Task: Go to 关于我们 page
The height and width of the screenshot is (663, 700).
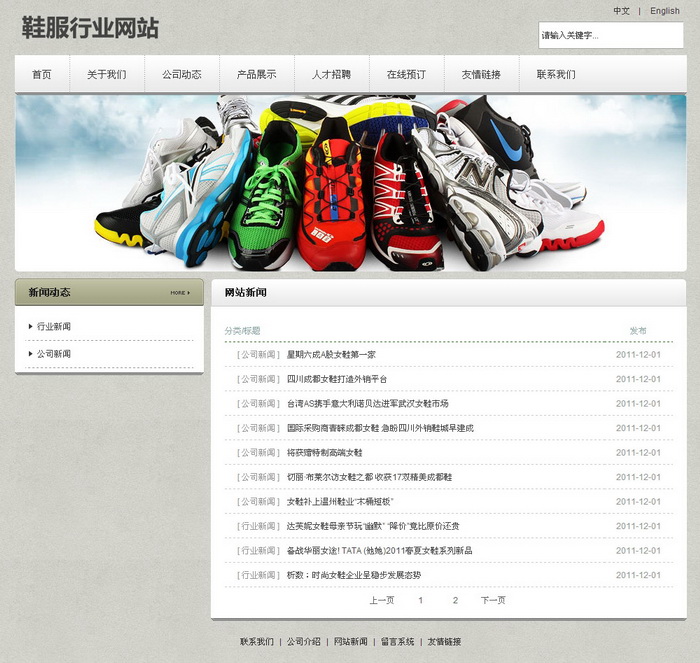Action: click(107, 74)
